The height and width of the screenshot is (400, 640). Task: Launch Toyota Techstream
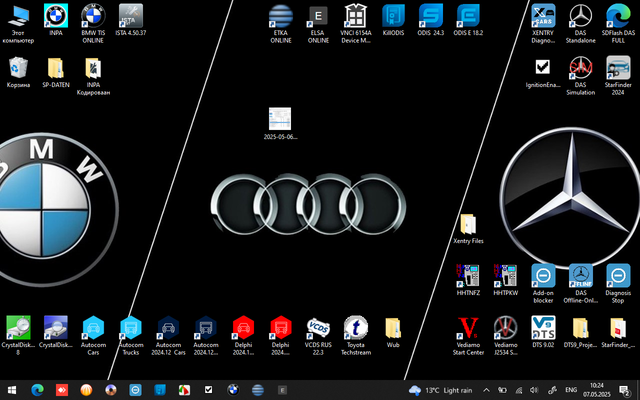point(356,336)
